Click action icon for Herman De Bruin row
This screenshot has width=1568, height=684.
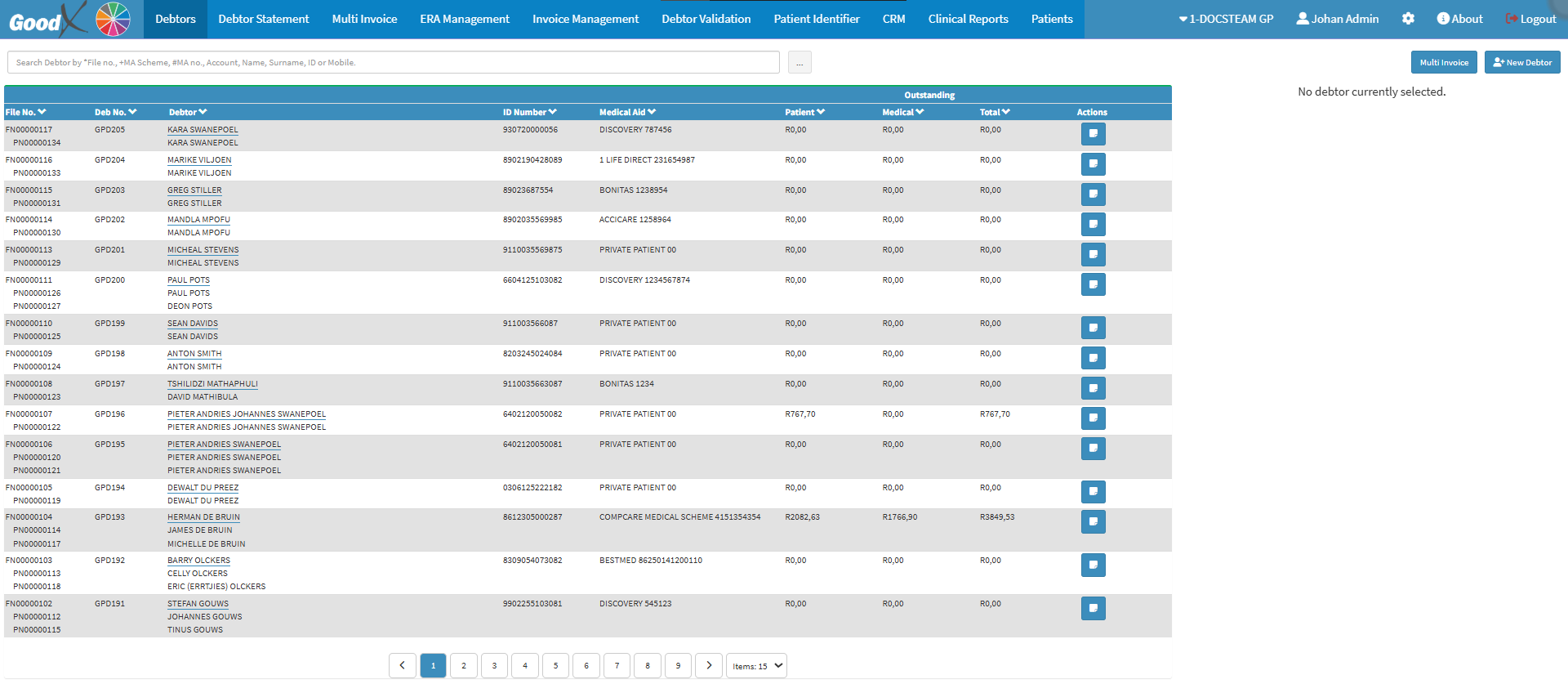[1093, 521]
